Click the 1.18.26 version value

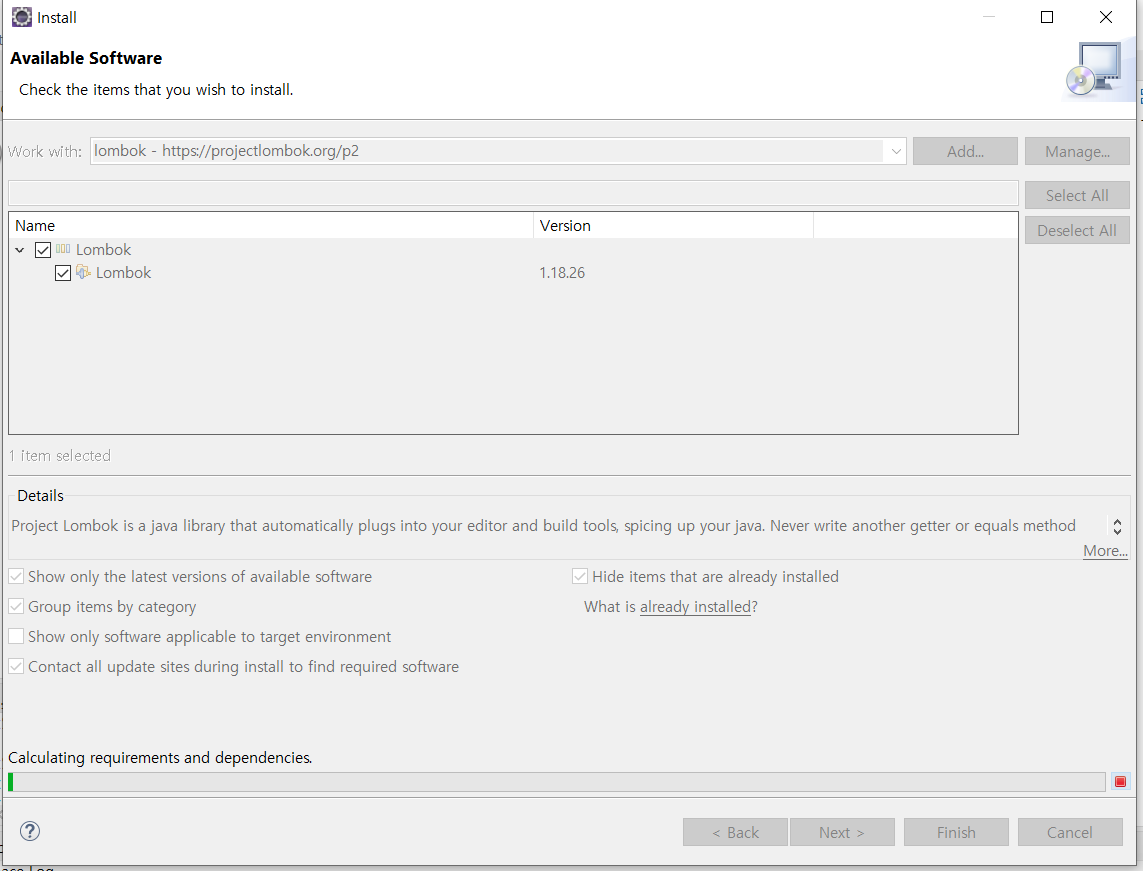562,273
